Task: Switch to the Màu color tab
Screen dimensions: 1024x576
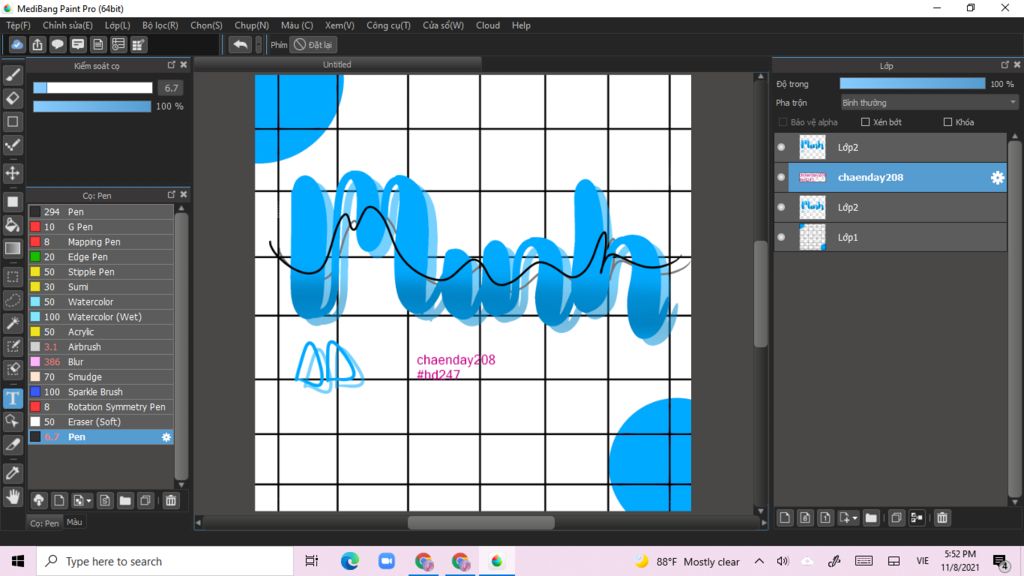Action: pos(74,522)
